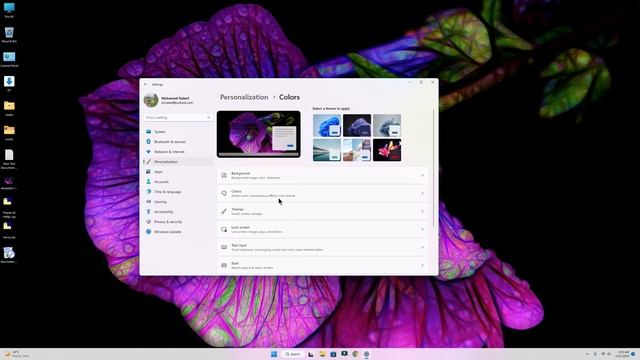Click Personalization breadcrumb in header
Image resolution: width=640 pixels, height=360 pixels.
click(244, 97)
